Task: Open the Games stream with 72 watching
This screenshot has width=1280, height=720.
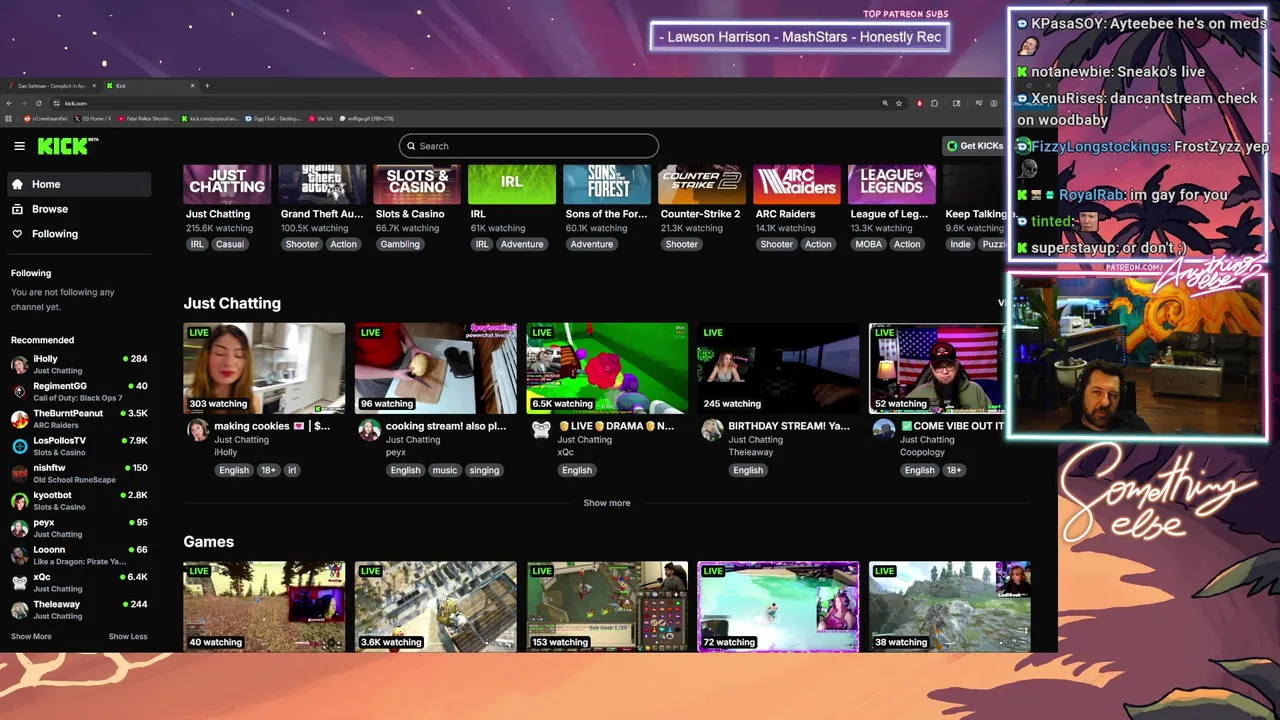Action: pos(778,606)
